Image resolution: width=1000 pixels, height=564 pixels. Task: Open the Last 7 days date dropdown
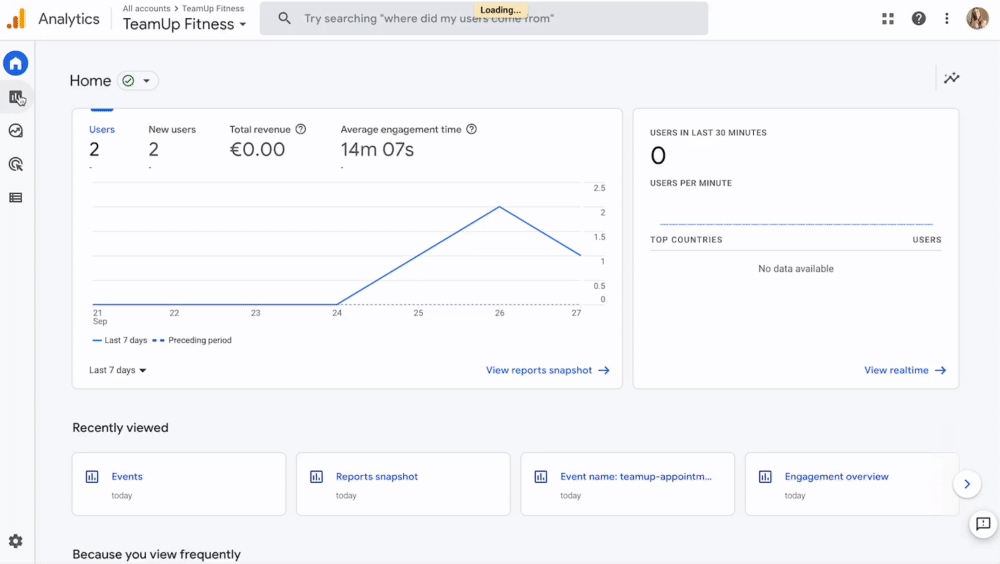[118, 370]
